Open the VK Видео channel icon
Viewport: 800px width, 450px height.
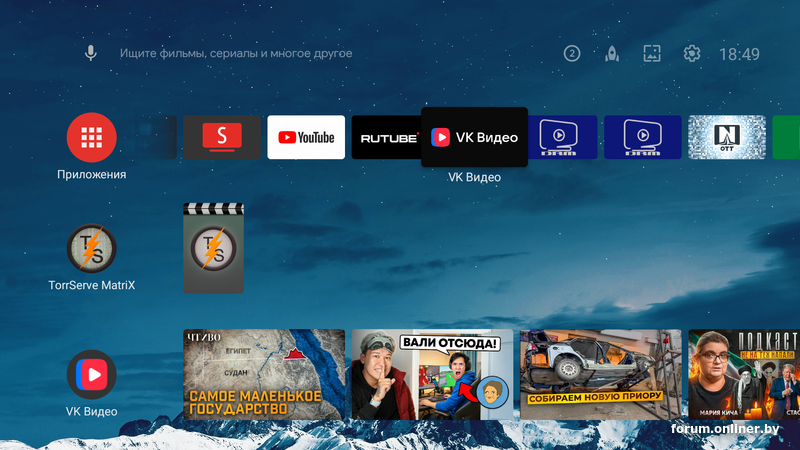(x=92, y=374)
